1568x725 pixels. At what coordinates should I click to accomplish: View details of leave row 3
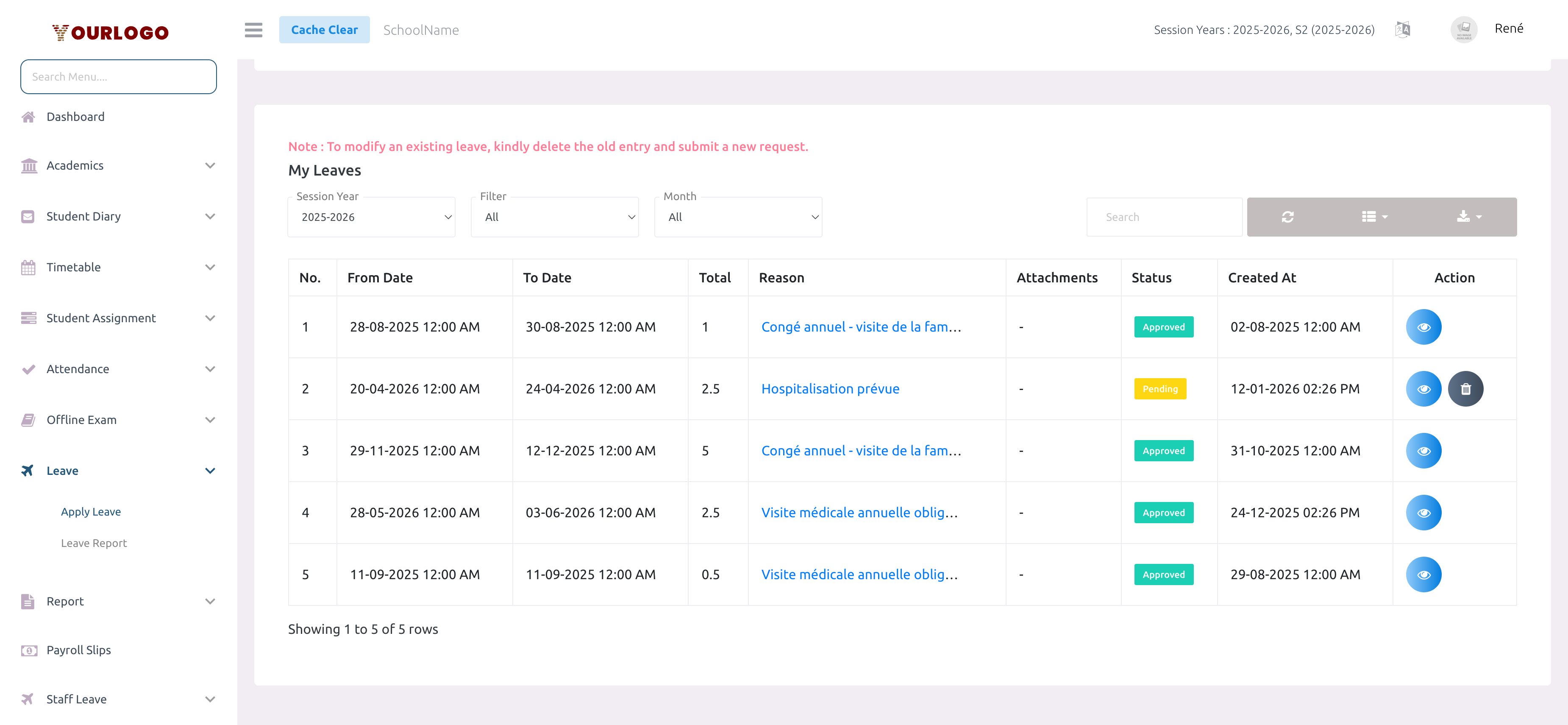pyautogui.click(x=1423, y=451)
